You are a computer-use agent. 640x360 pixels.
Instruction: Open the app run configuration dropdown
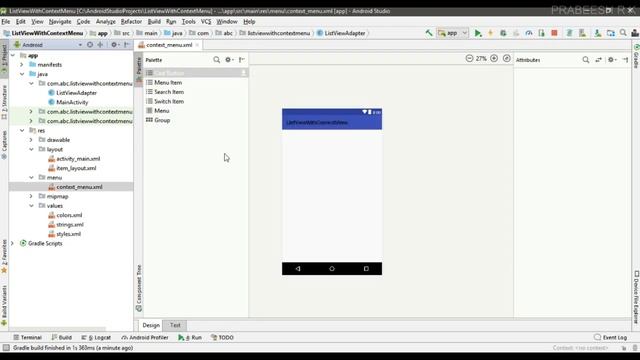tap(452, 33)
